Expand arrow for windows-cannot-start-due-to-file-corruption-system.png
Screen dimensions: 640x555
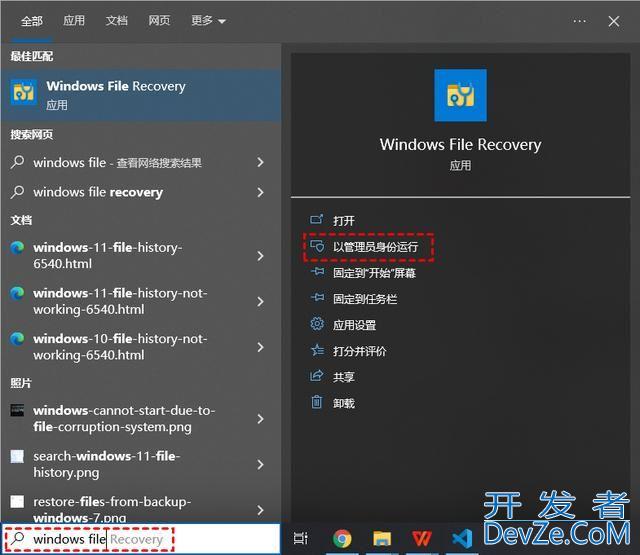tap(260, 419)
